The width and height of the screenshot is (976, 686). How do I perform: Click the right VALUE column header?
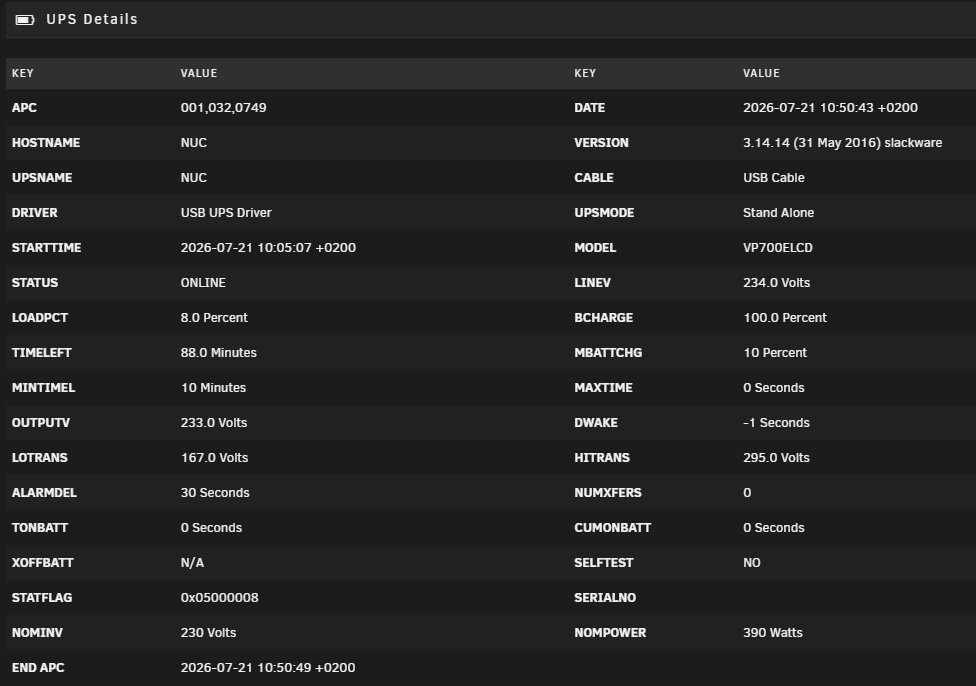tap(761, 73)
